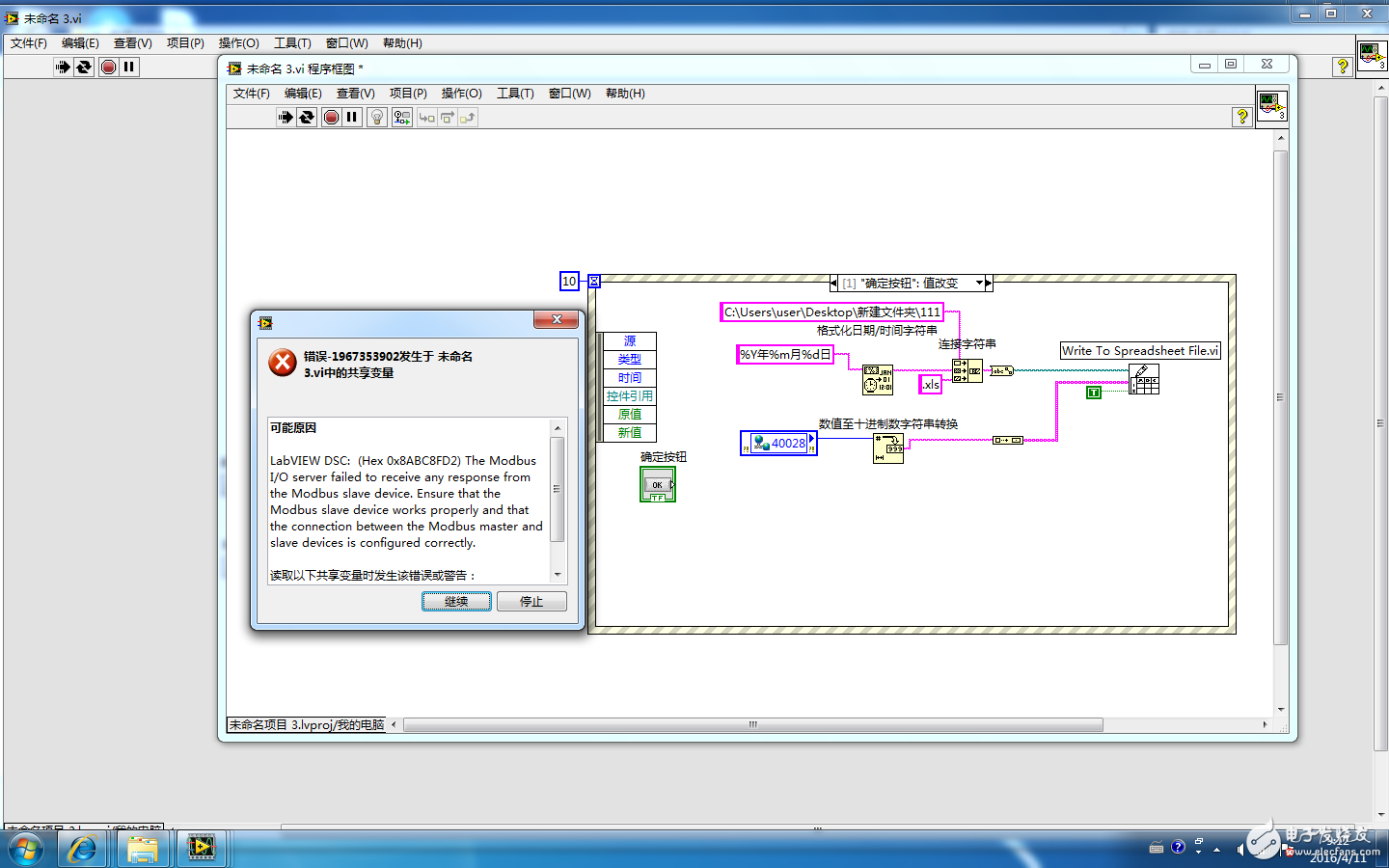Open Internet Explorer from taskbar
The height and width of the screenshot is (868, 1389).
click(82, 849)
